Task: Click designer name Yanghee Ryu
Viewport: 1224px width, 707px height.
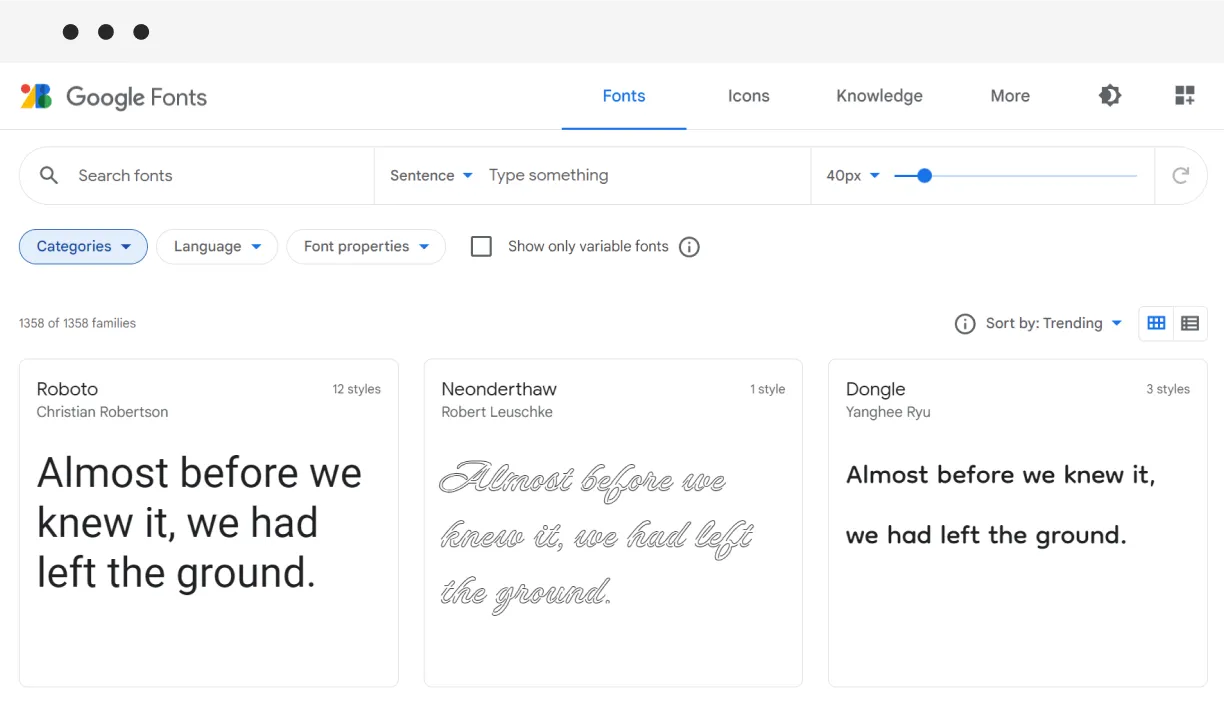Action: [888, 412]
